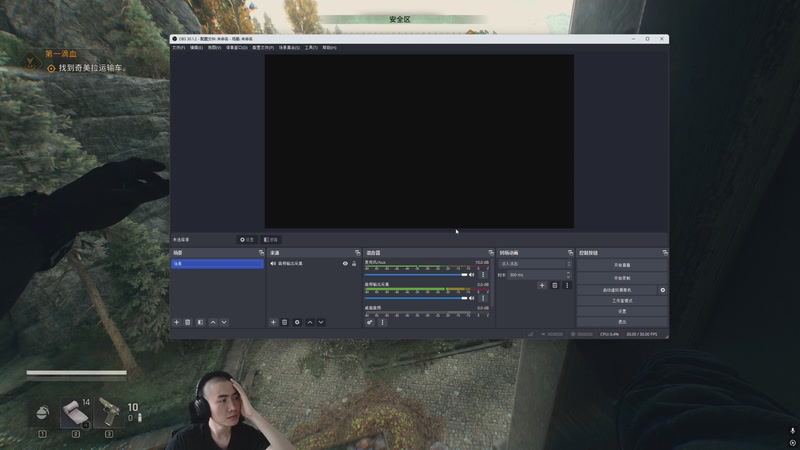Open transition type dropdown
The image size is (800, 450).
534,264
